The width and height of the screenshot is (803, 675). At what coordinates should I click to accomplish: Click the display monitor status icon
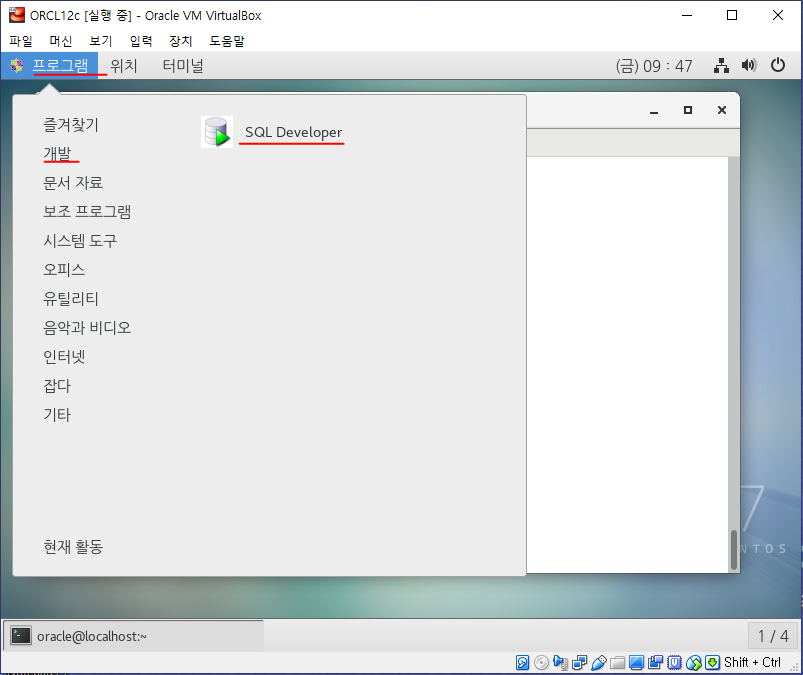coord(637,663)
